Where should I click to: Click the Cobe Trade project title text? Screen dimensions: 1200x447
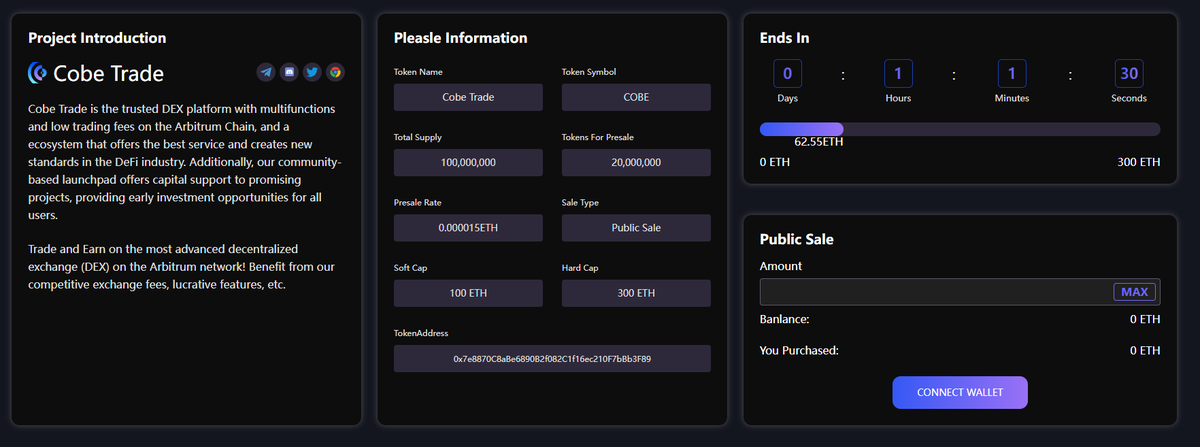108,73
